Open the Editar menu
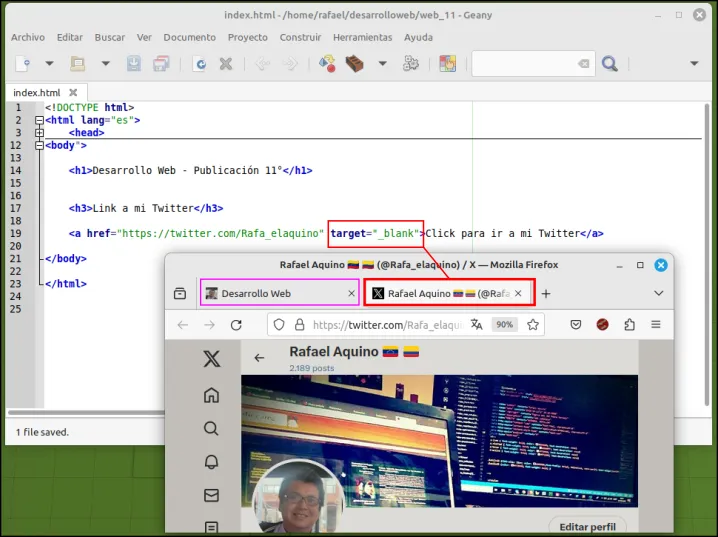This screenshot has width=718, height=537. pos(70,38)
